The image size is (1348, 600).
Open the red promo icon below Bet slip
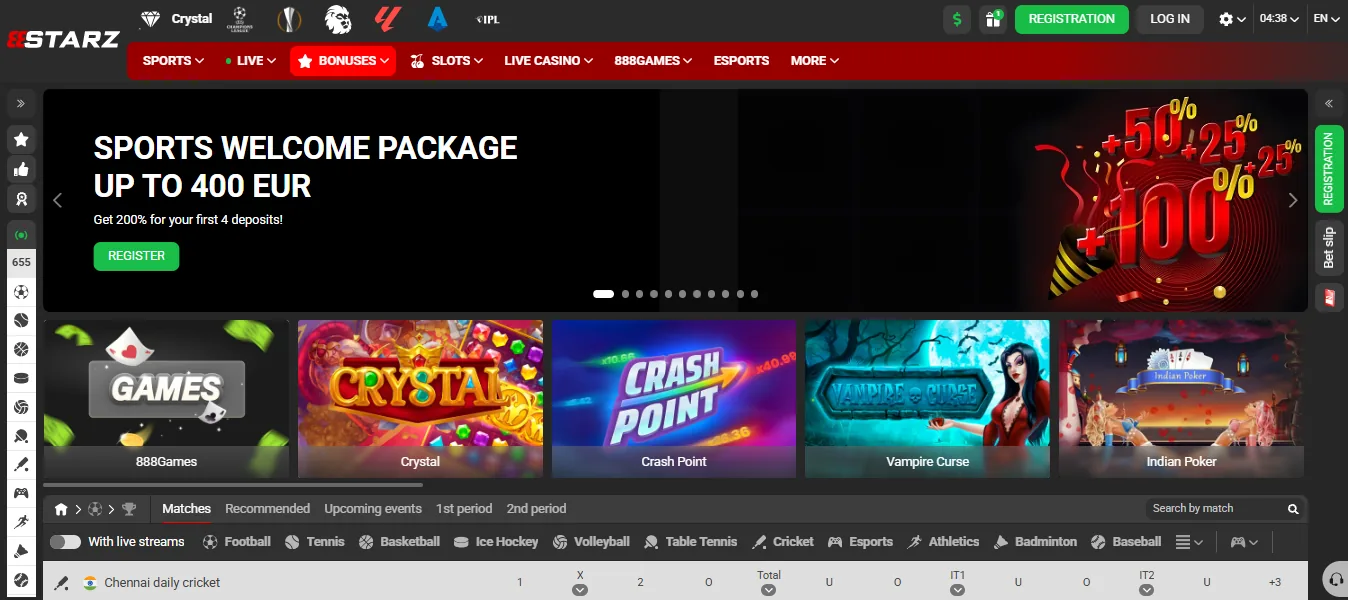1329,297
